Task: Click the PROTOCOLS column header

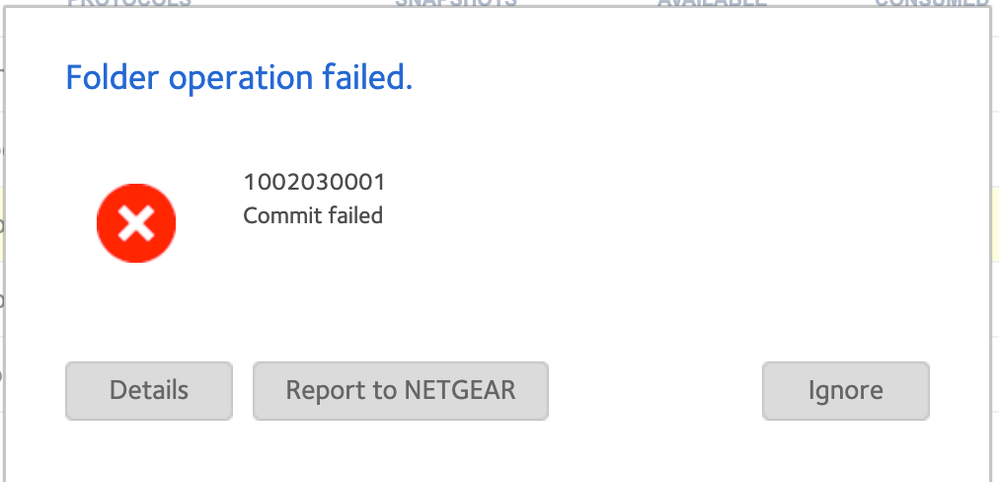Action: [x=129, y=3]
